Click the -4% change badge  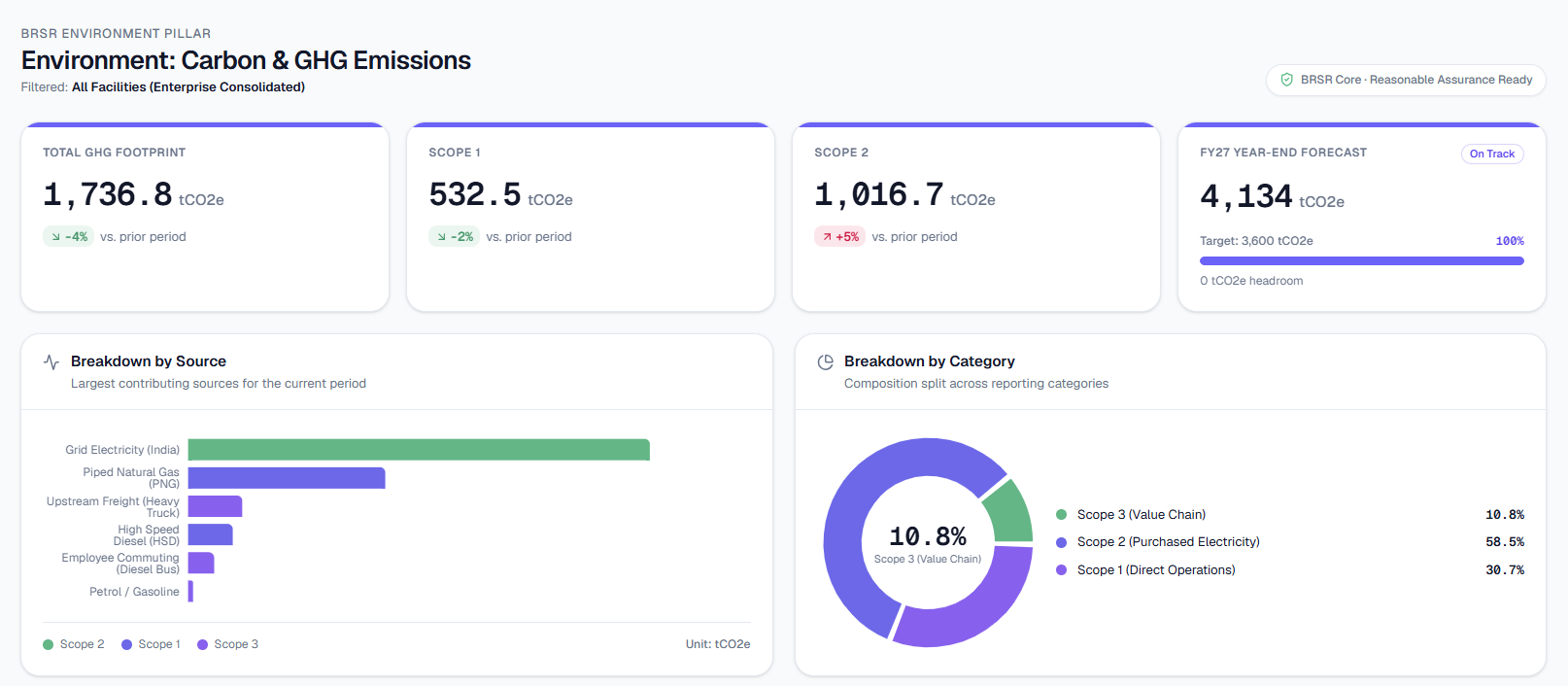(68, 237)
